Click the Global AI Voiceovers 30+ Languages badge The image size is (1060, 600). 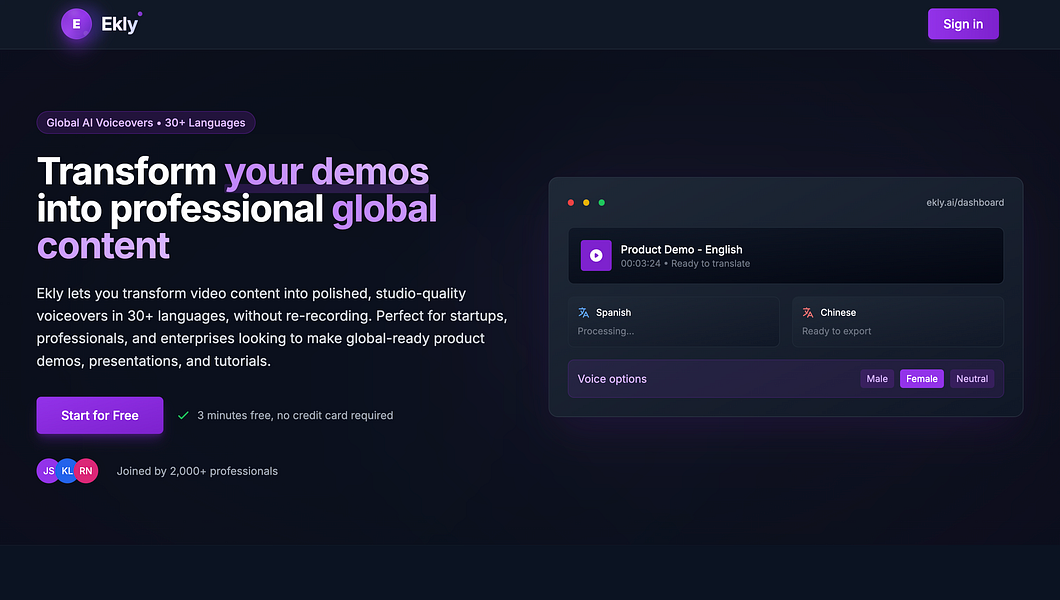click(145, 122)
